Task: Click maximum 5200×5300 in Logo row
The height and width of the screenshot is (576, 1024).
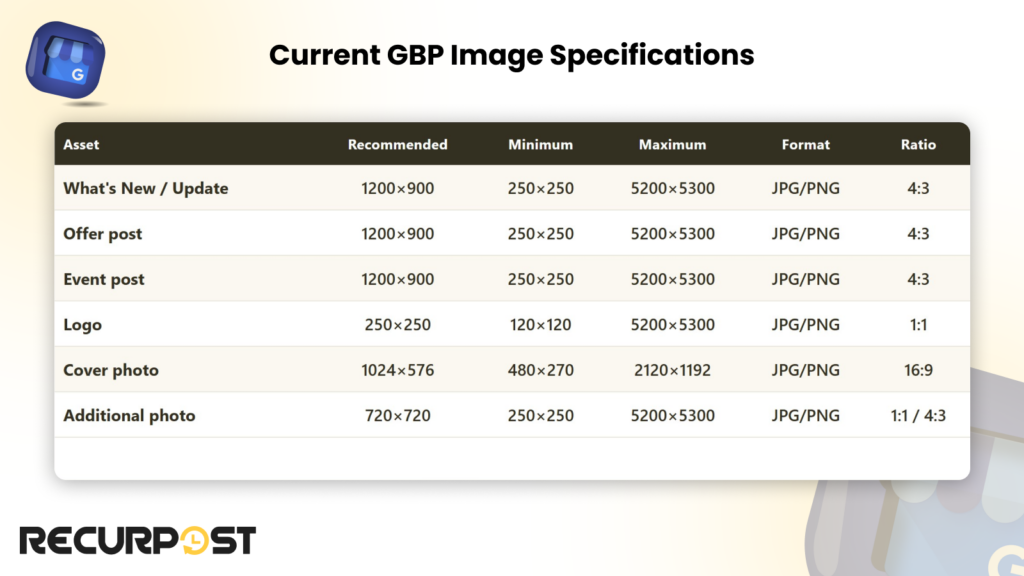Action: [672, 325]
